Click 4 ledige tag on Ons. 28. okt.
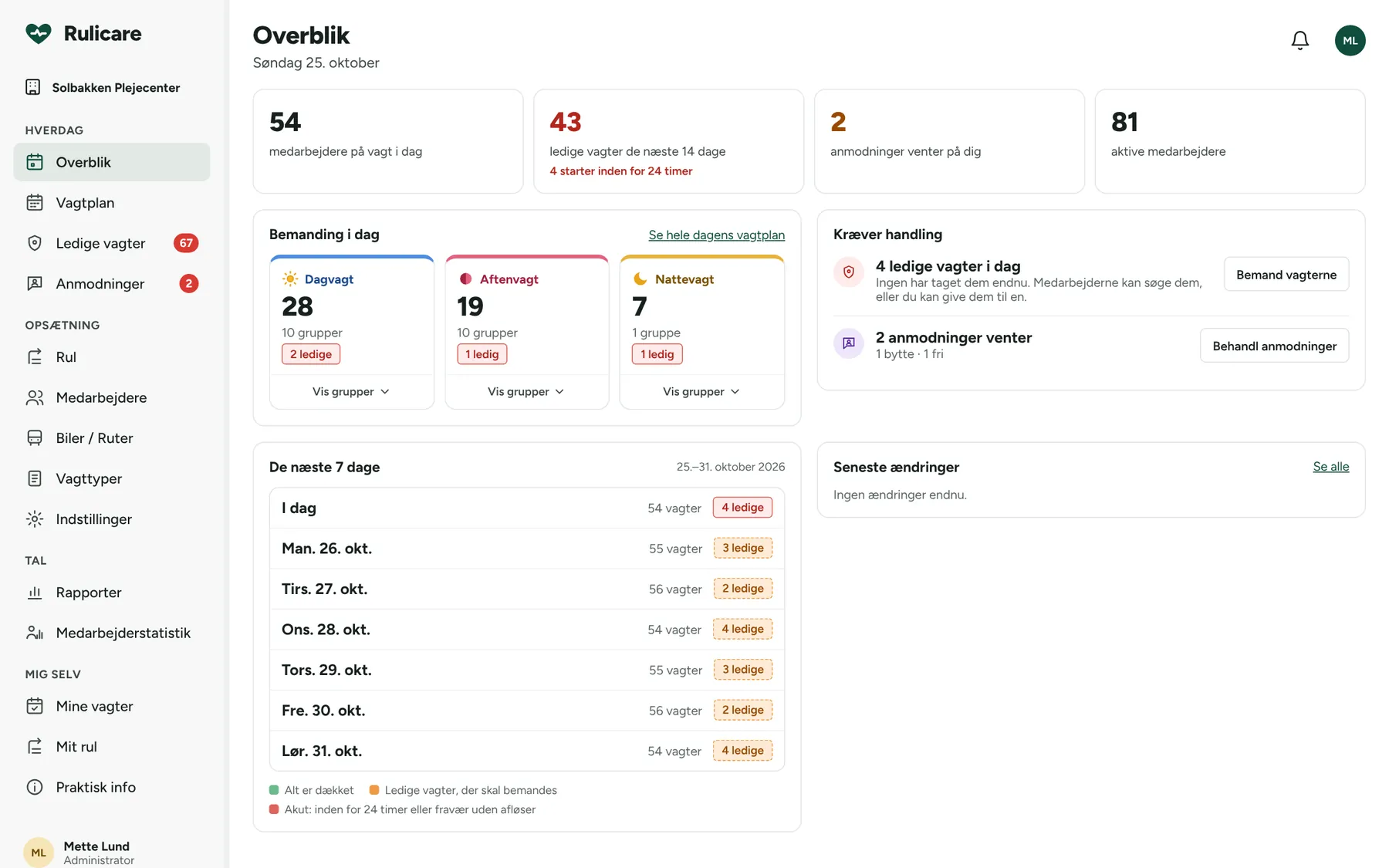Screen dimensions: 1389x868 point(742,629)
